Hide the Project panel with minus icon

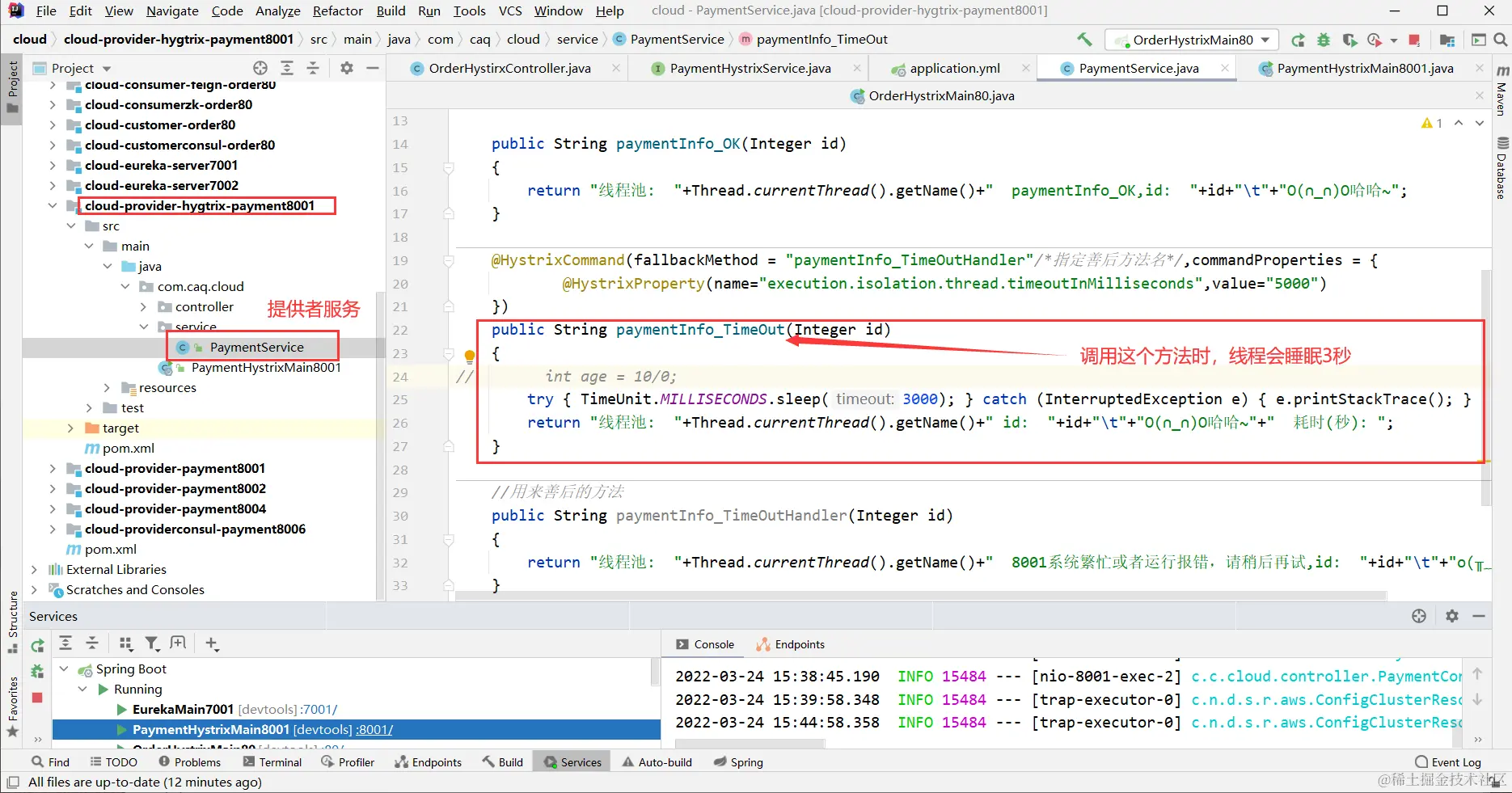(373, 68)
